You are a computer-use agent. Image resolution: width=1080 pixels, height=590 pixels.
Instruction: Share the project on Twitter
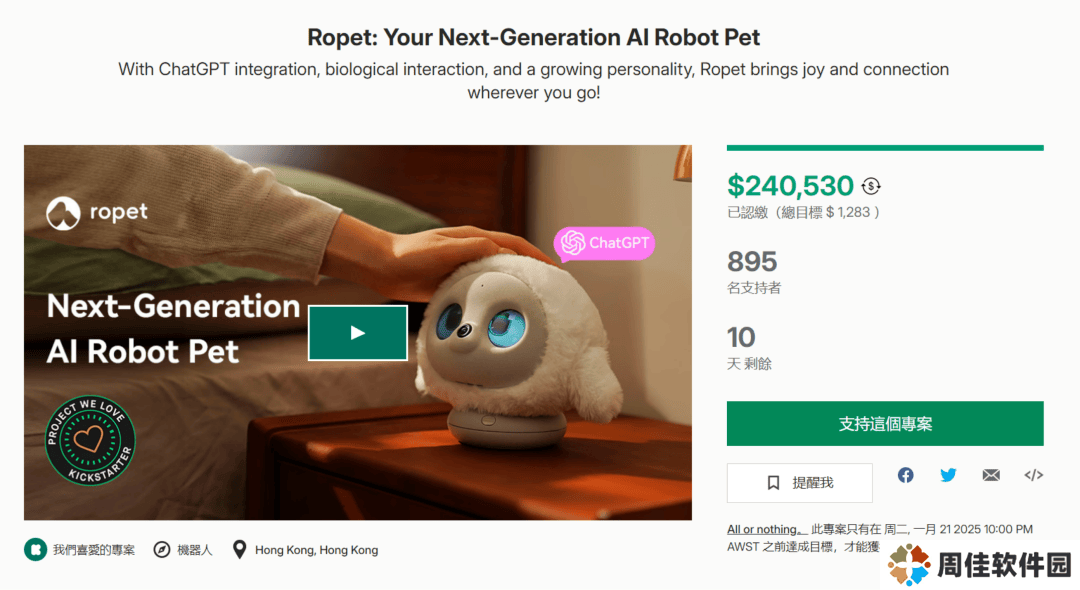pyautogui.click(x=948, y=475)
